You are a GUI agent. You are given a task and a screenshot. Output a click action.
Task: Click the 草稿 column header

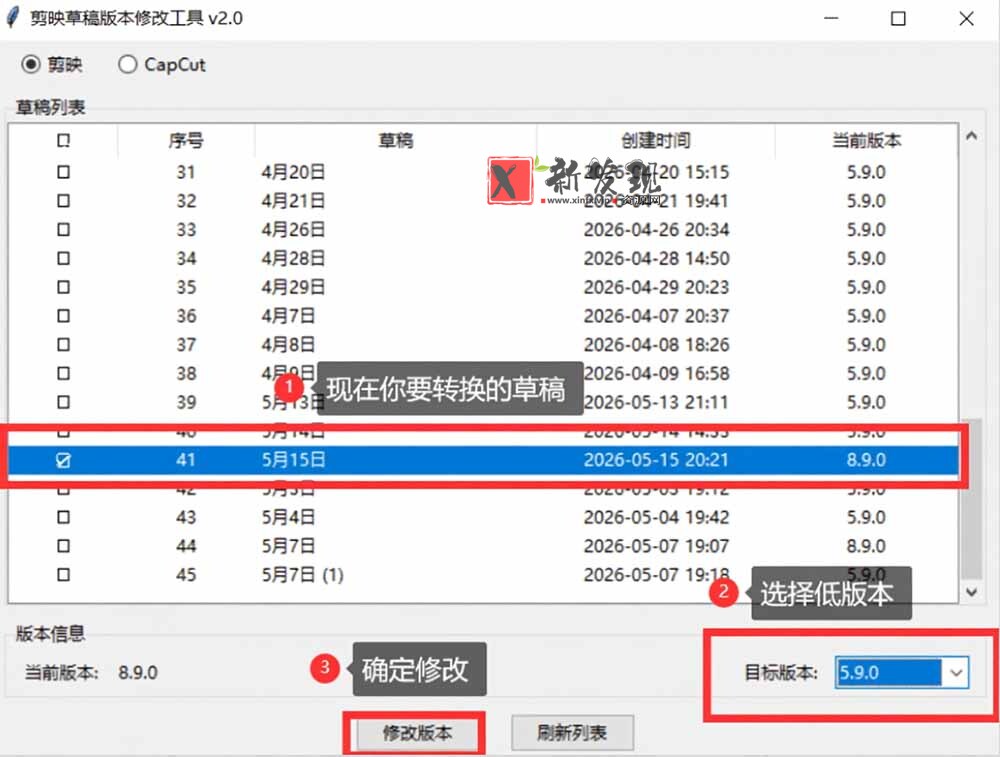395,140
